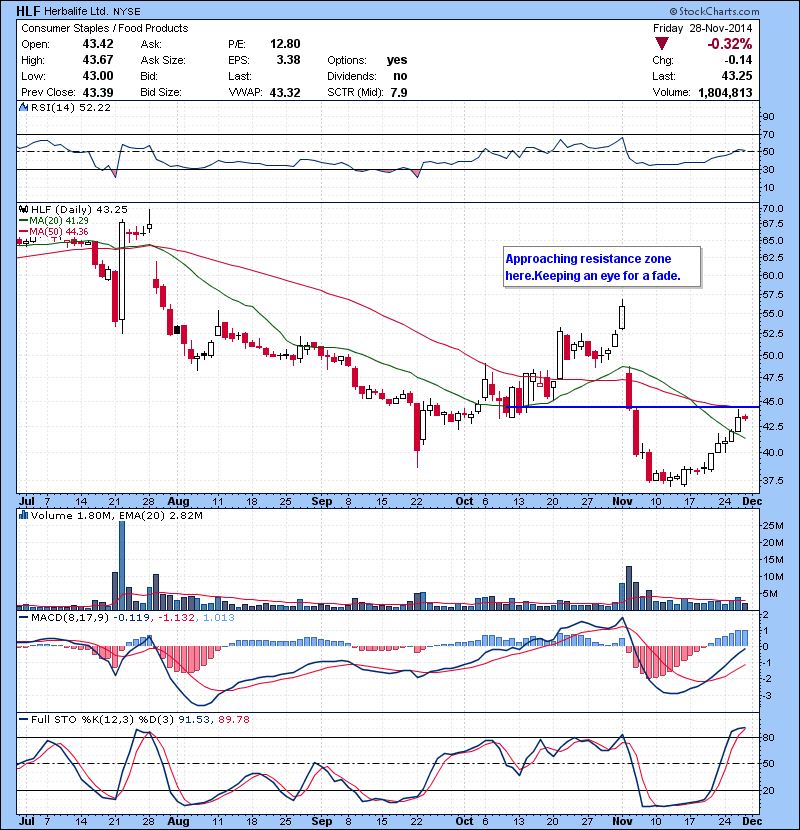Screen dimensions: 800x830
Task: Click the High value 43.67
Action: tap(97, 60)
